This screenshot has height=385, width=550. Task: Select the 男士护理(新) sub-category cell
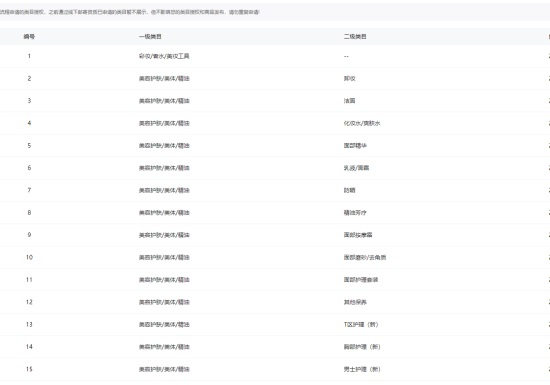pos(362,369)
